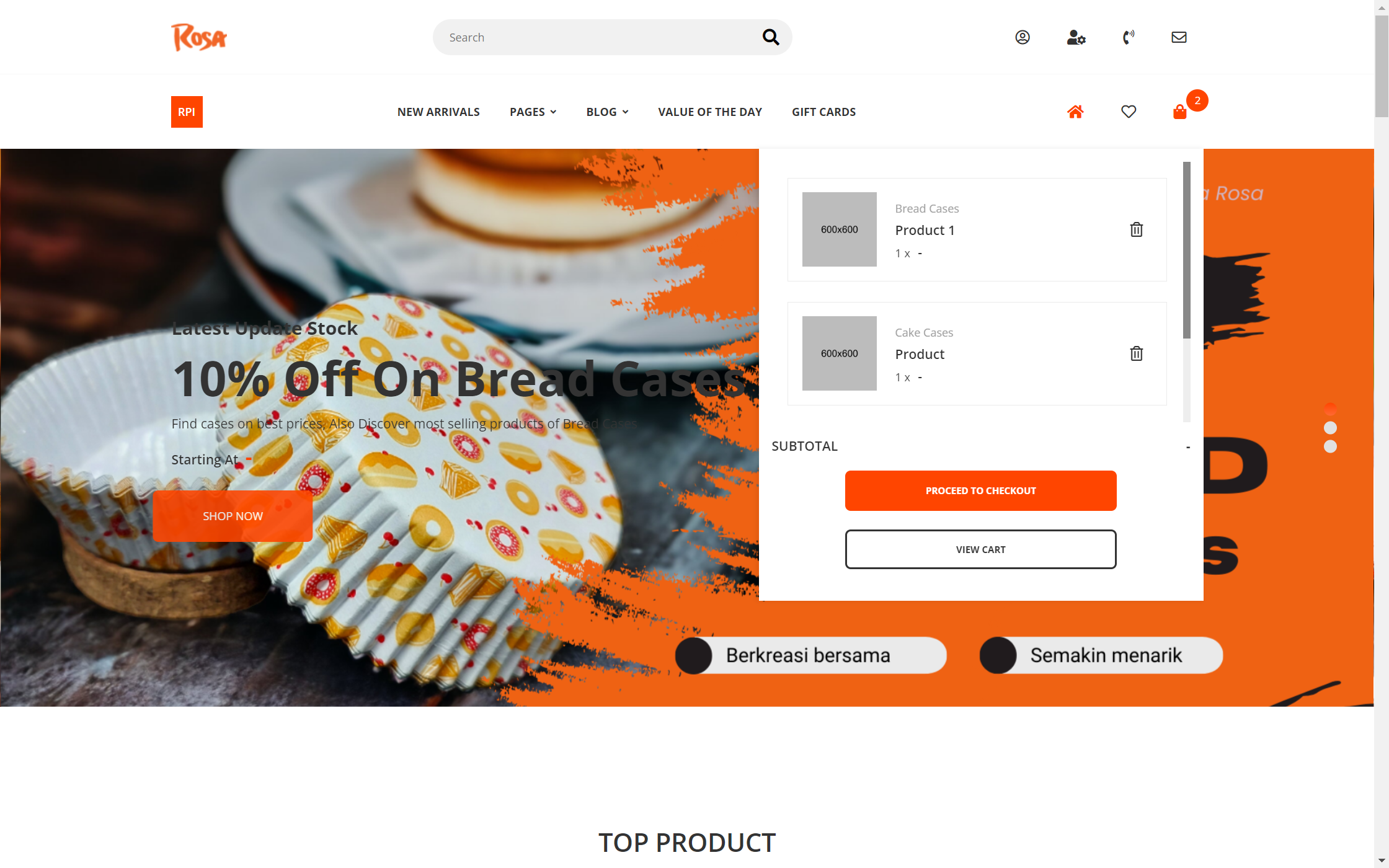Open the mail envelope icon
Viewport: 1389px width, 868px height.
pos(1179,37)
